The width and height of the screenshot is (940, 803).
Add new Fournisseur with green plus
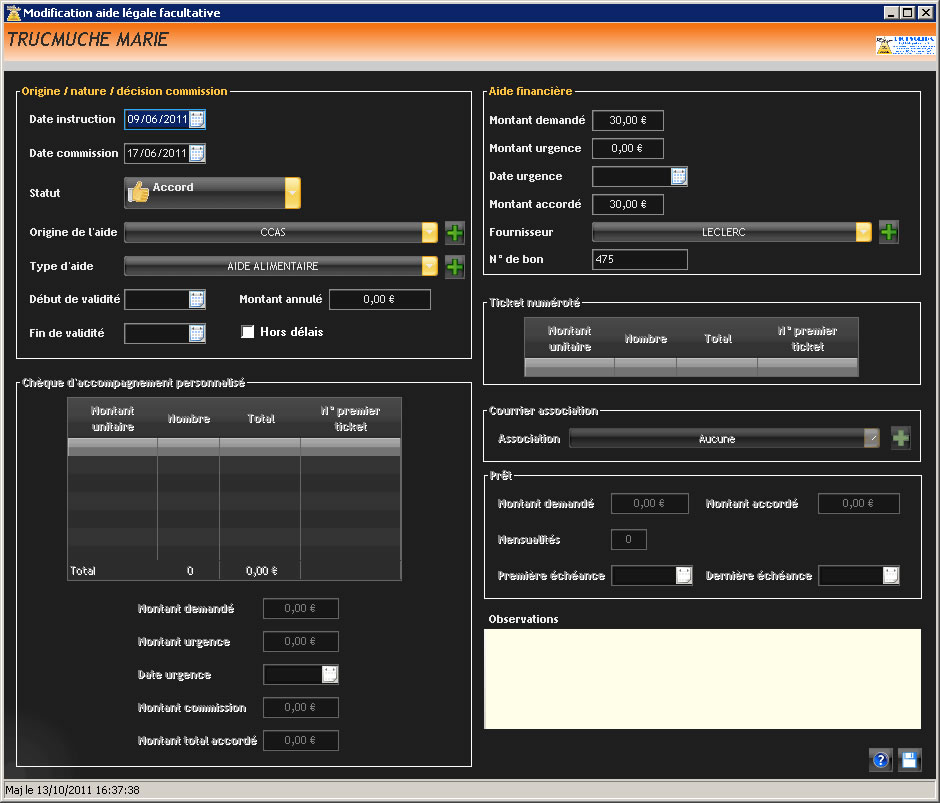[x=888, y=232]
